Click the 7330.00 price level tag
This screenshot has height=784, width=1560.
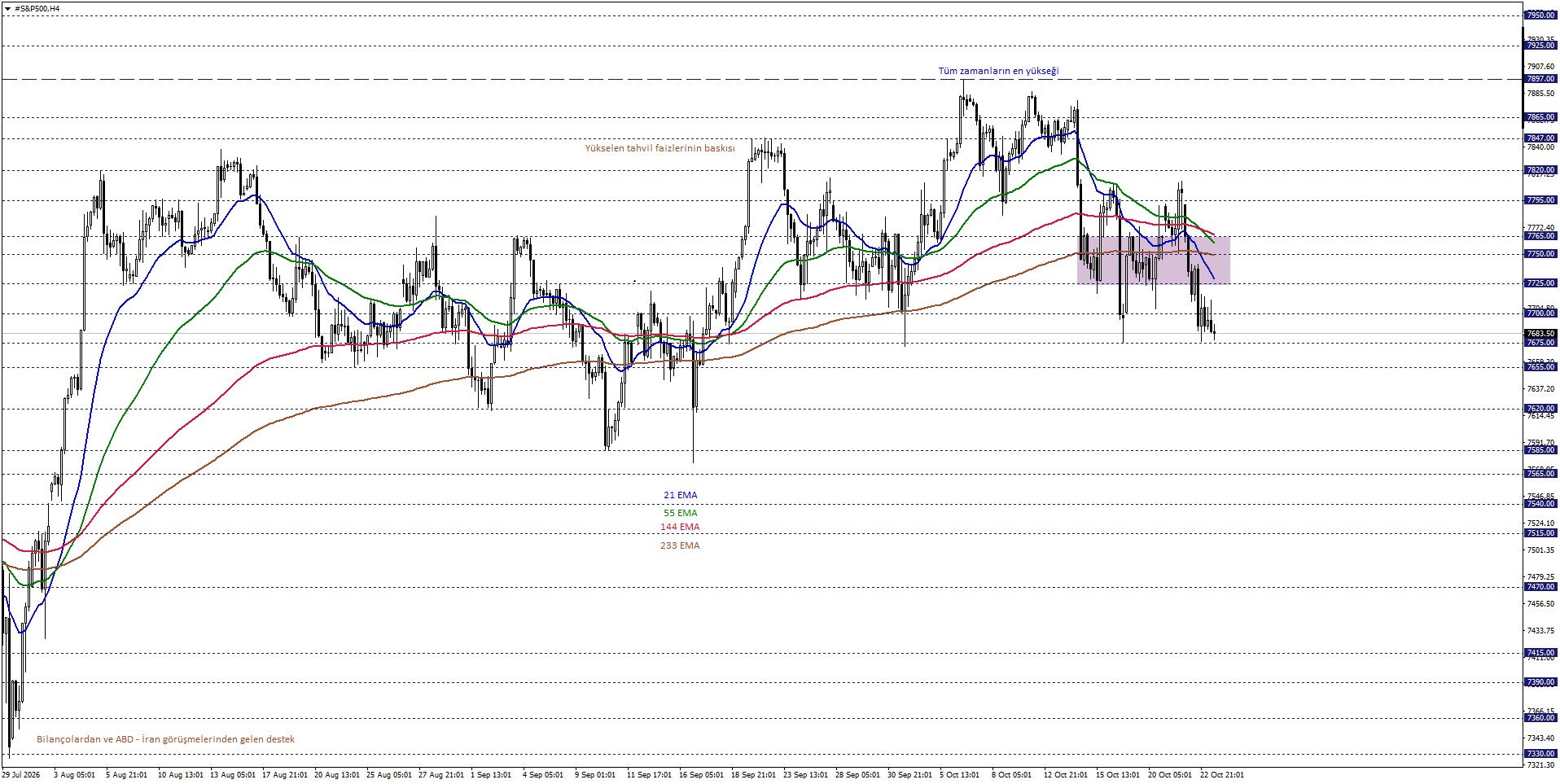1540,754
